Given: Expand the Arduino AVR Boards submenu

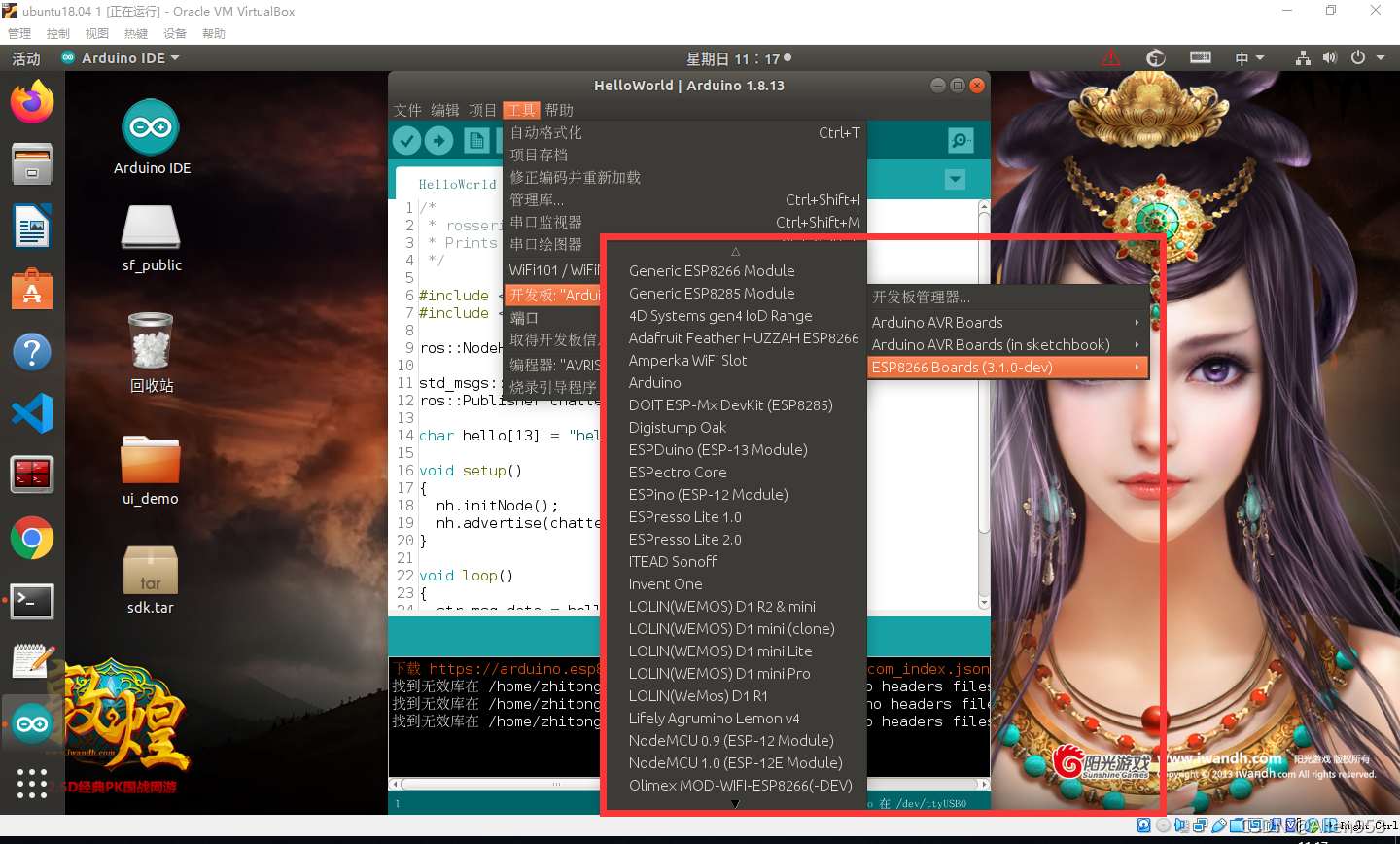Looking at the screenshot, I should click(x=1008, y=323).
